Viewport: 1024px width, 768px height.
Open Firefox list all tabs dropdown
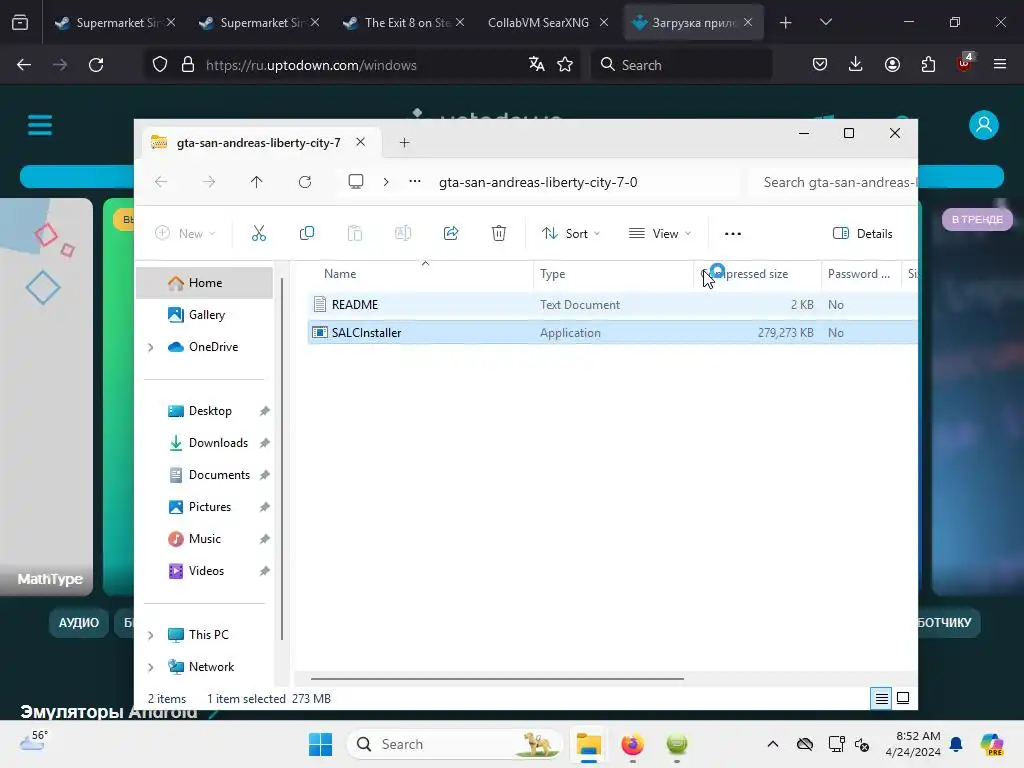(826, 22)
